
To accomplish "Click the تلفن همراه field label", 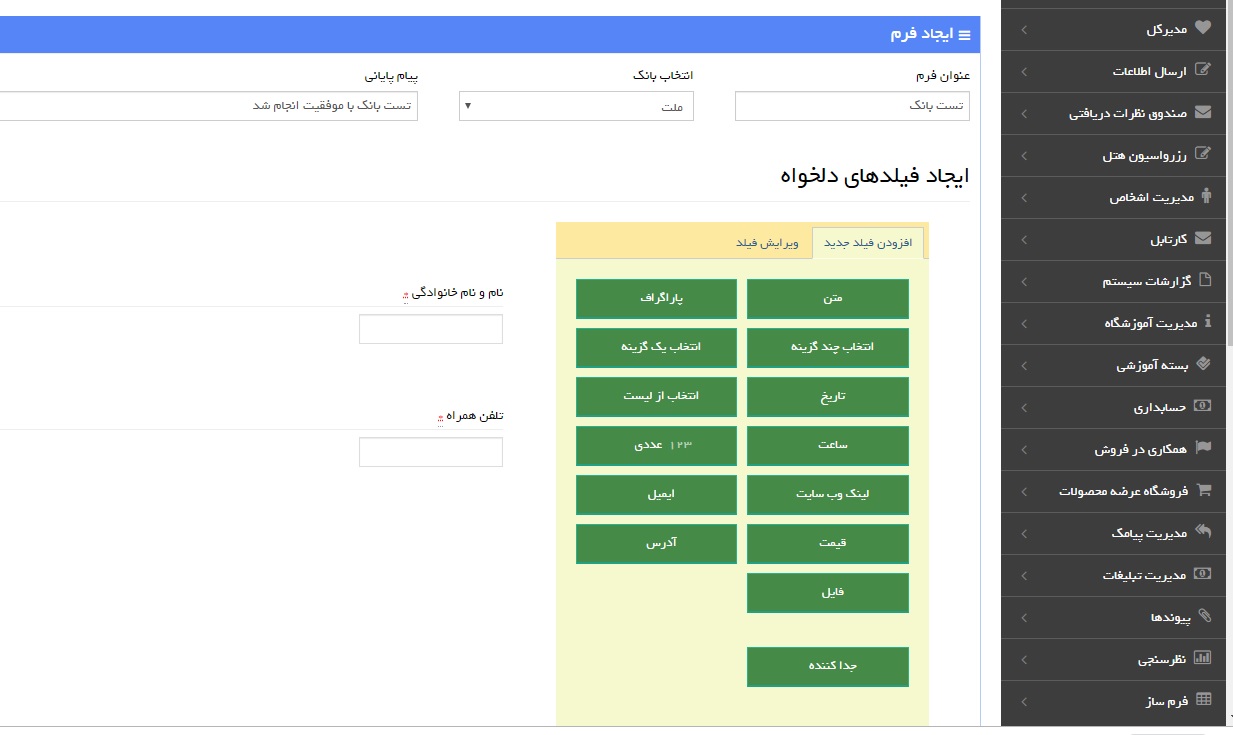I will coord(476,415).
